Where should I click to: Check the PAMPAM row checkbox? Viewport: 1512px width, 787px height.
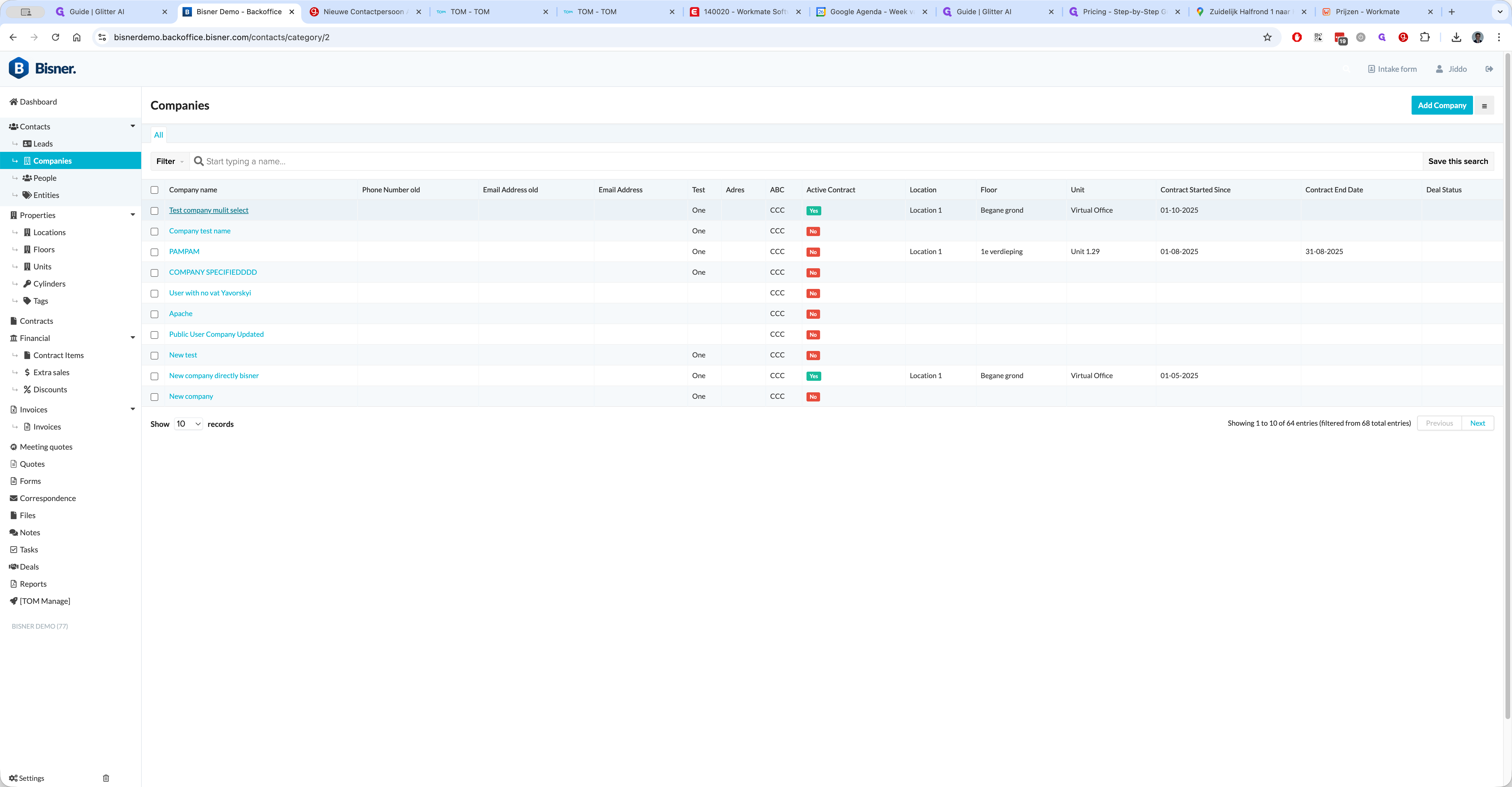tap(154, 252)
